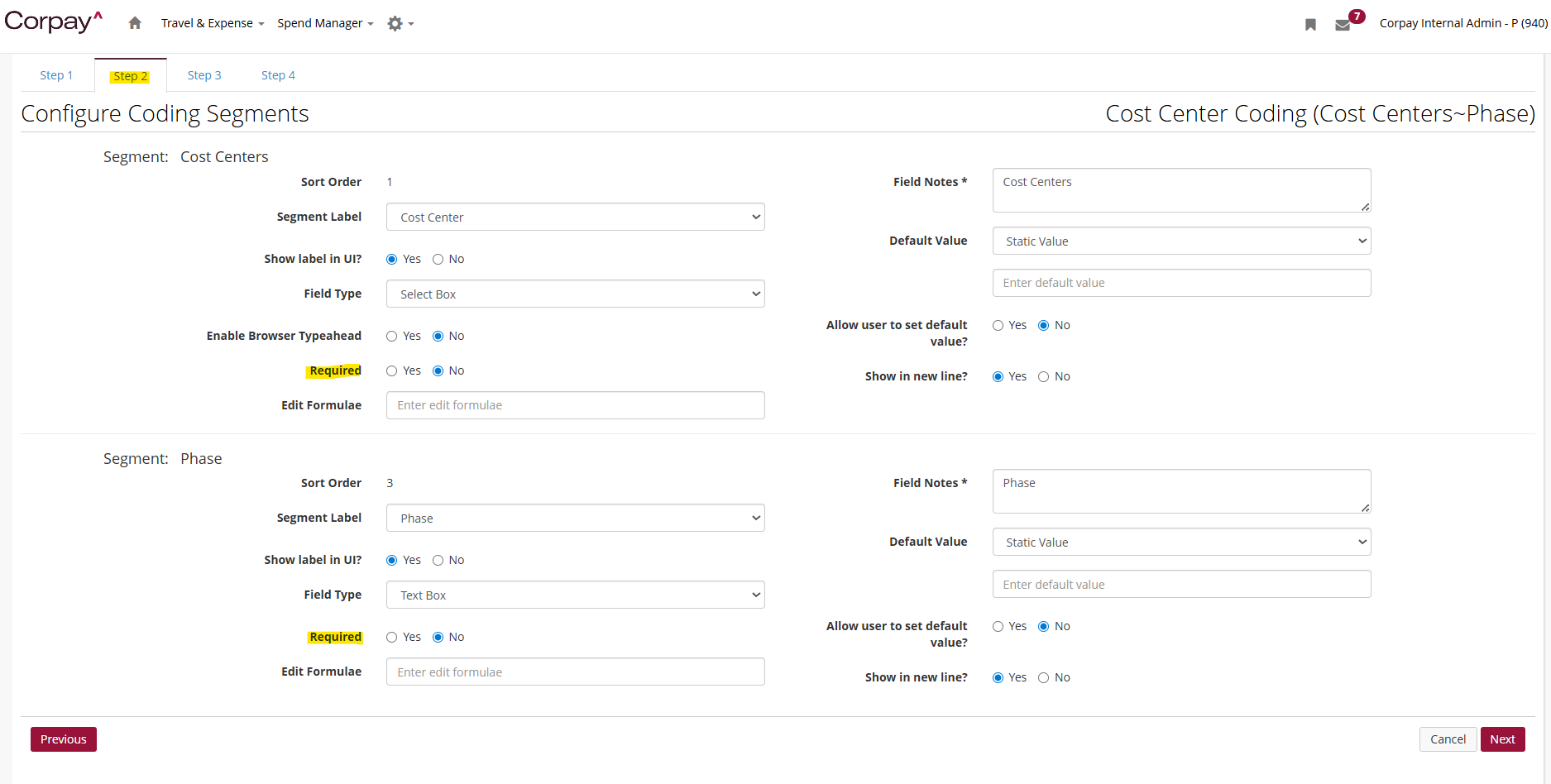Expand Cost Centers Default Value dropdown
Viewport: 1551px width, 784px height.
click(1181, 241)
